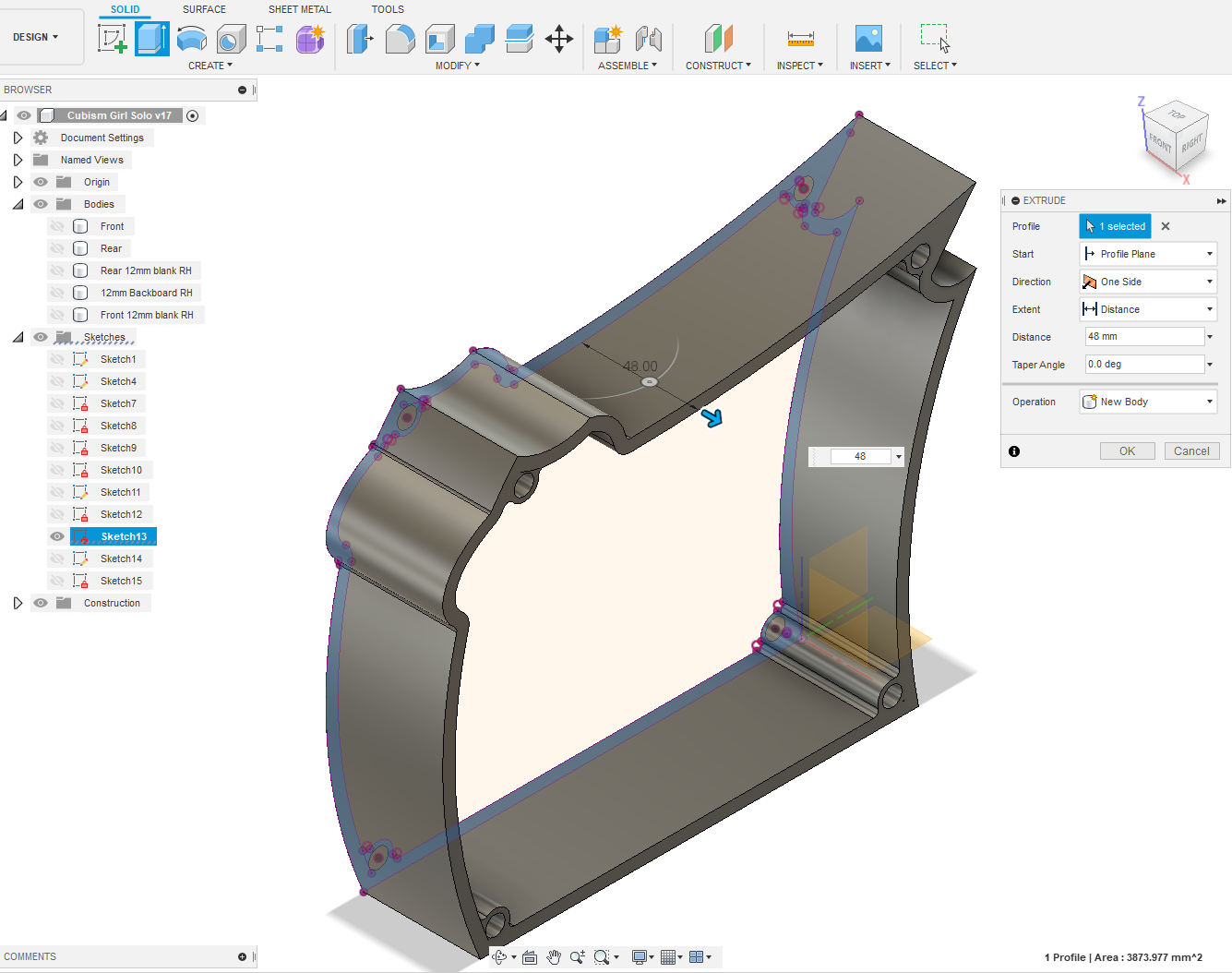Screen dimensions: 1232x973
Task: Click the ViewCube orientation cube
Action: point(1175,138)
